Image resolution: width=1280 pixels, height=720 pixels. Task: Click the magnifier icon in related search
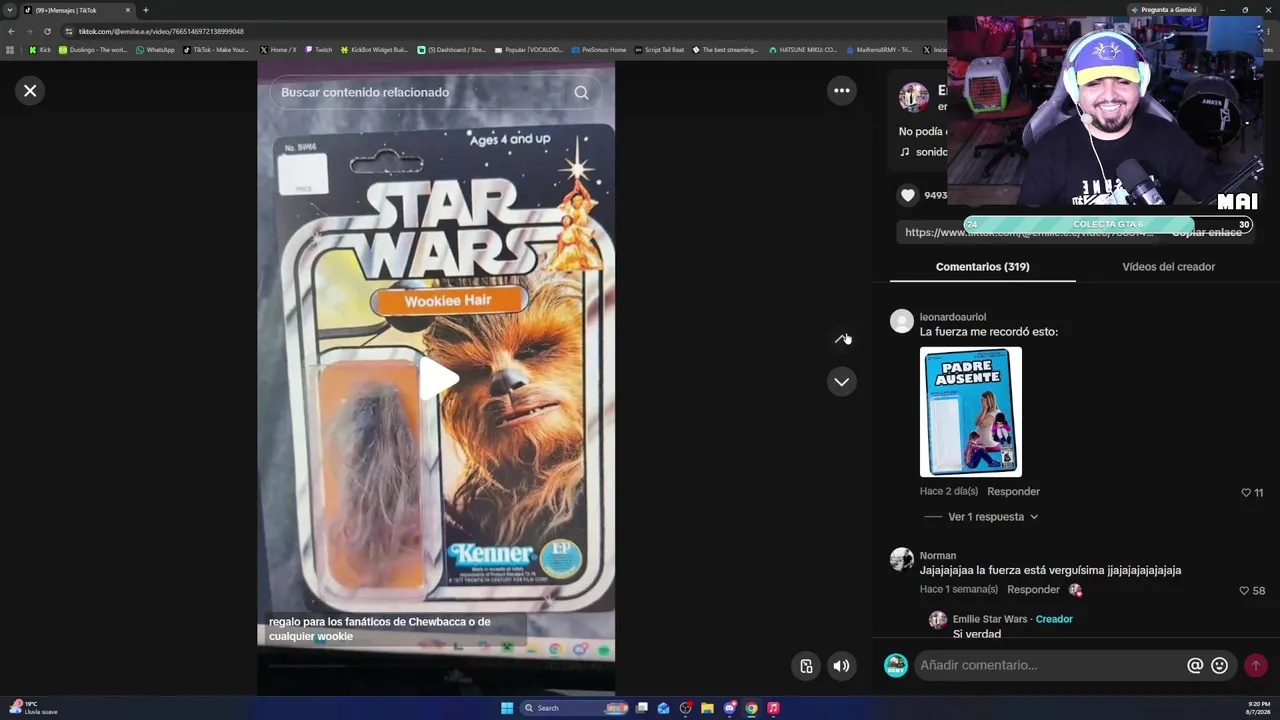[x=581, y=93]
